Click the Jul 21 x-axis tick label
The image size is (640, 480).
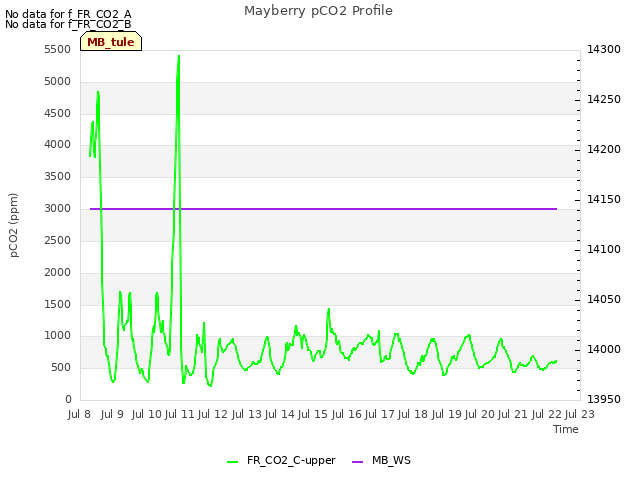coord(513,415)
